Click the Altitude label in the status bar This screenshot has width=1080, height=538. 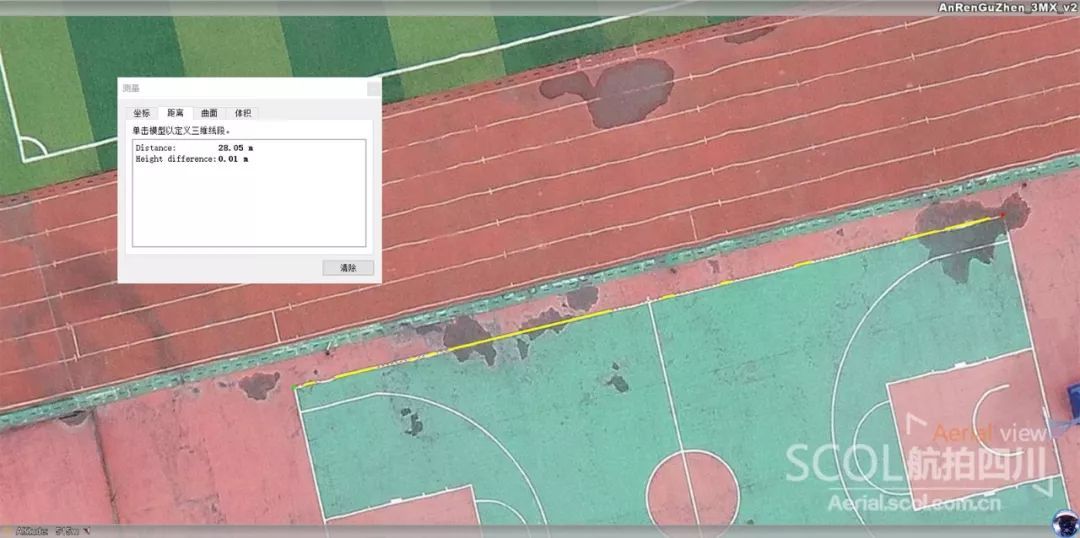[x=32, y=531]
